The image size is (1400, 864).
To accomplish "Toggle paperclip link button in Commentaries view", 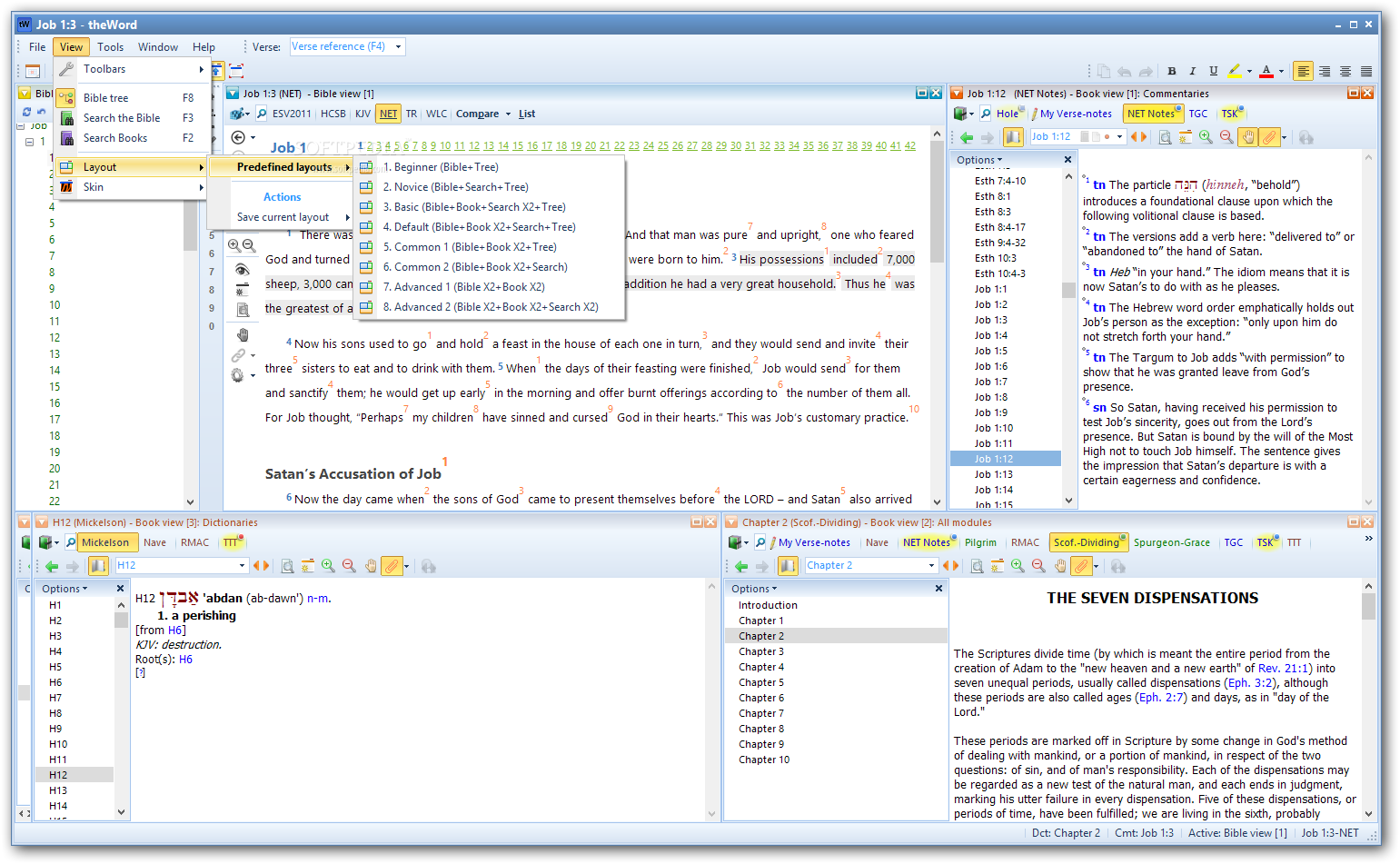I will click(1270, 137).
